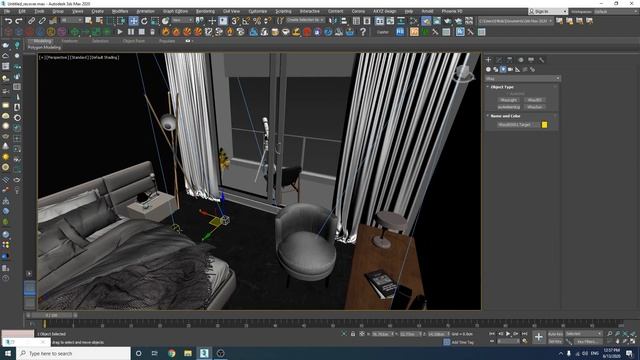Switch to the Modeling ribbon tab
Screen dimensions: 640x360
[x=42, y=41]
